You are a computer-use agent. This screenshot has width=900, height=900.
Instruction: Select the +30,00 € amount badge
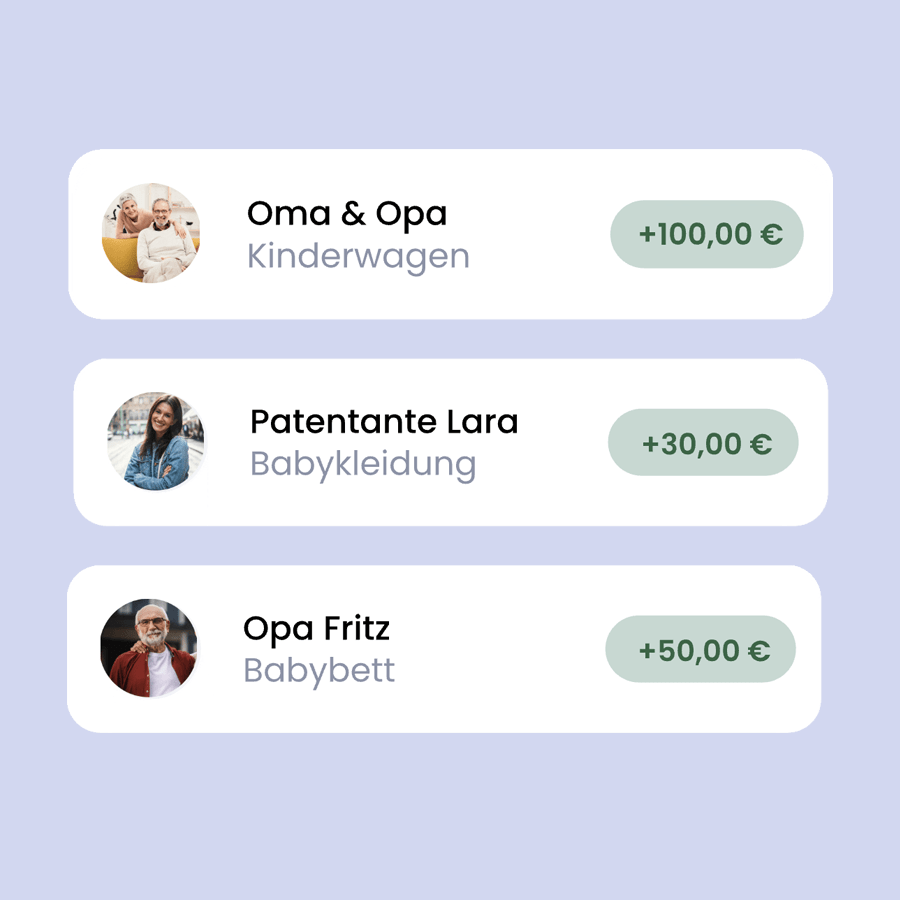click(703, 442)
